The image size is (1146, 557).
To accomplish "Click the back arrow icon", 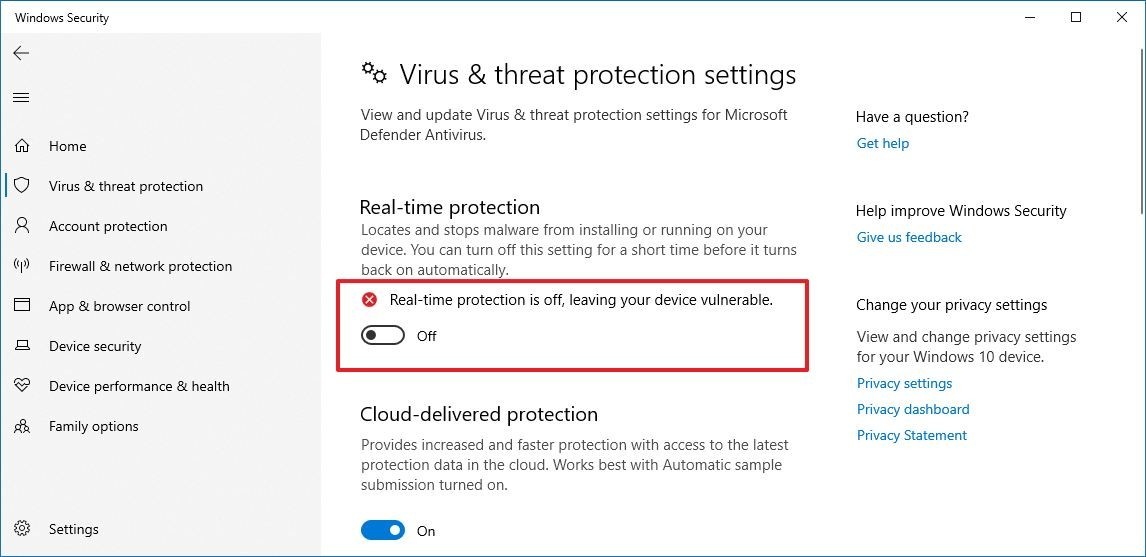I will coord(21,53).
